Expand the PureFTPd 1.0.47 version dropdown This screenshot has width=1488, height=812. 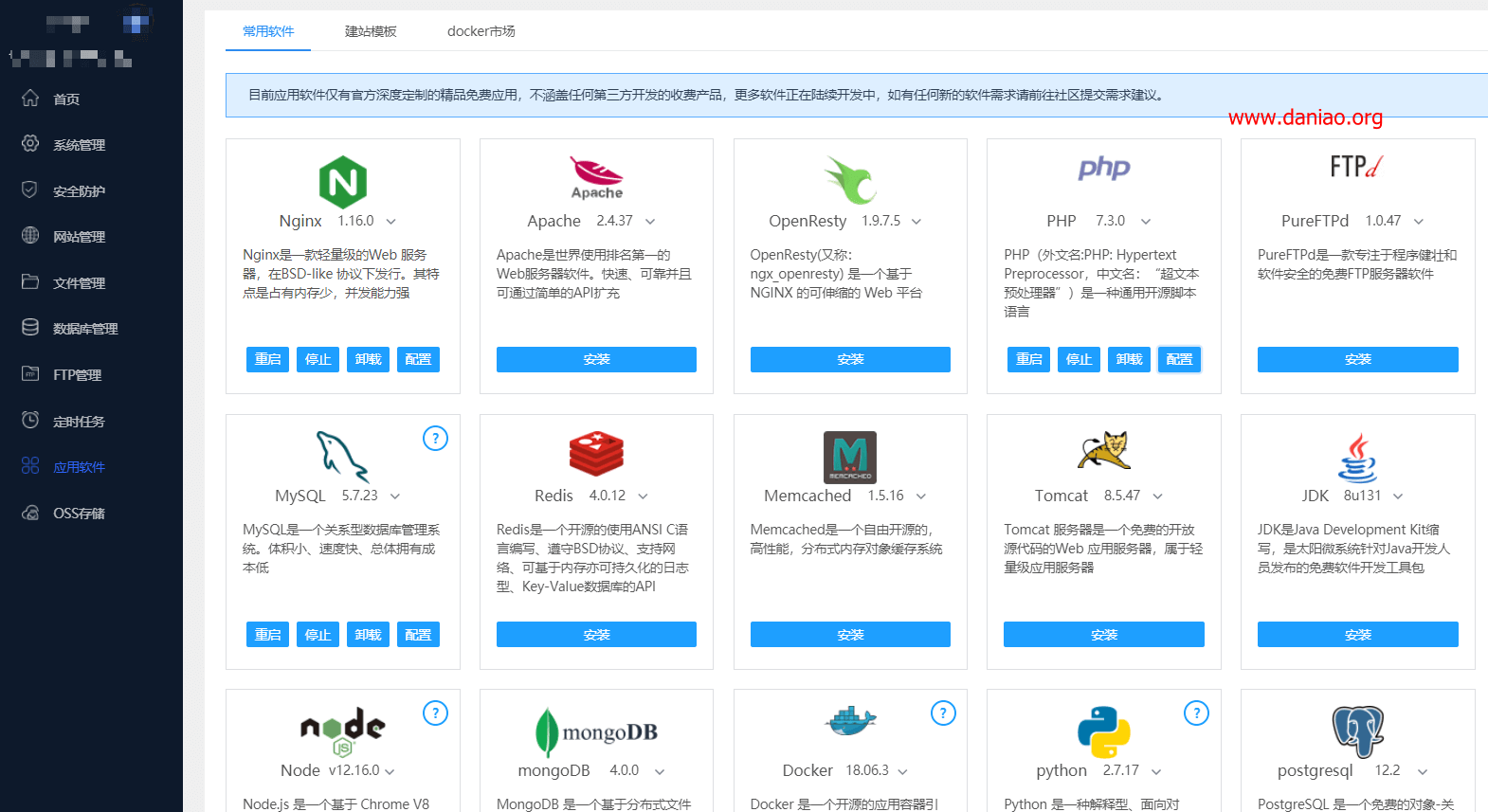(1419, 222)
